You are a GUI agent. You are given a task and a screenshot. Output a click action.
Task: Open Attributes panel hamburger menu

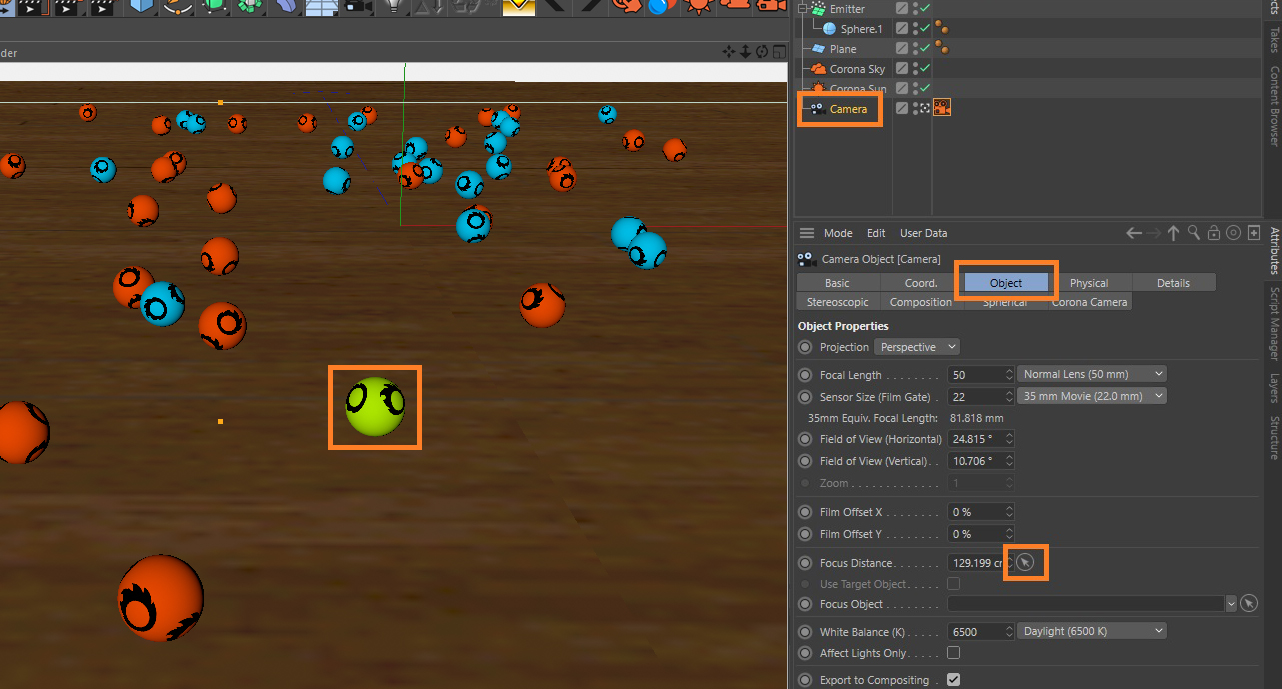pyautogui.click(x=807, y=233)
